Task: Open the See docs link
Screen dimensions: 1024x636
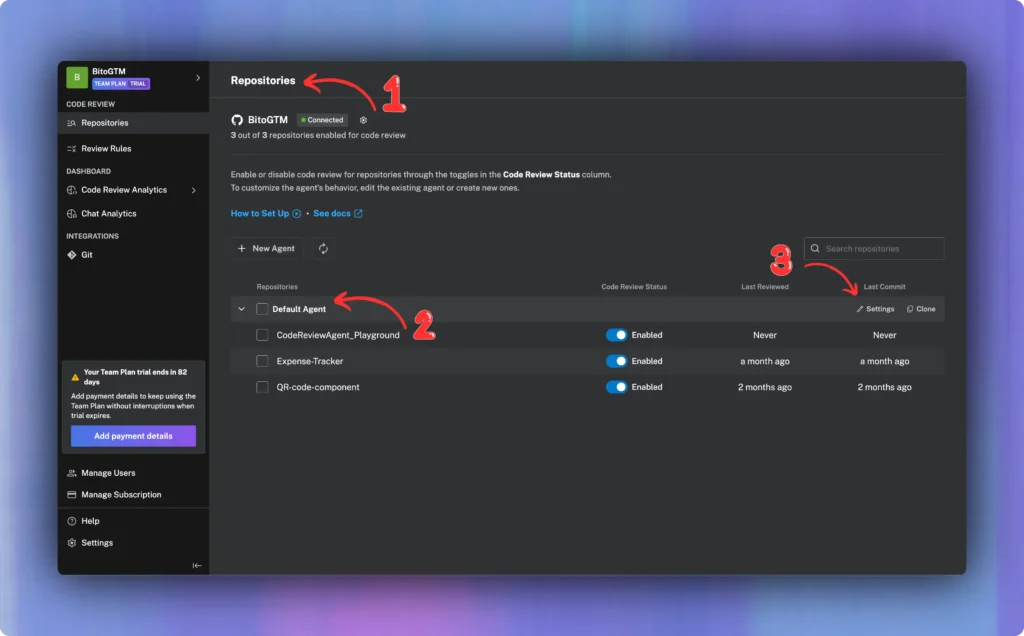Action: point(338,214)
